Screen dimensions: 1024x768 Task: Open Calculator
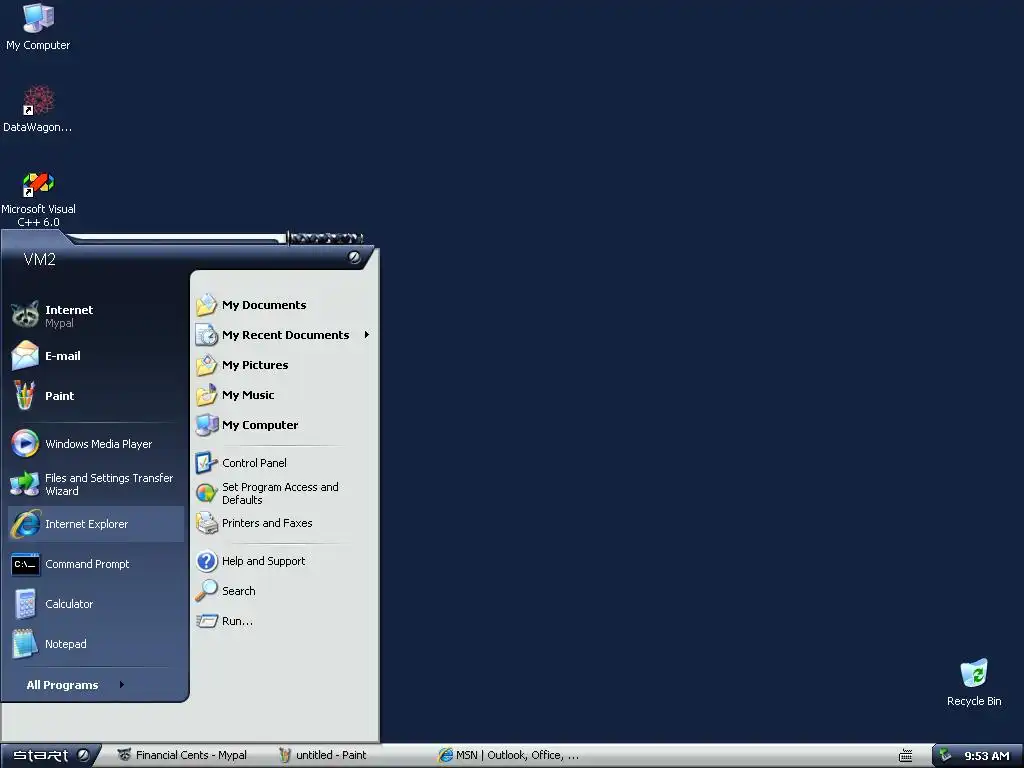(96, 604)
